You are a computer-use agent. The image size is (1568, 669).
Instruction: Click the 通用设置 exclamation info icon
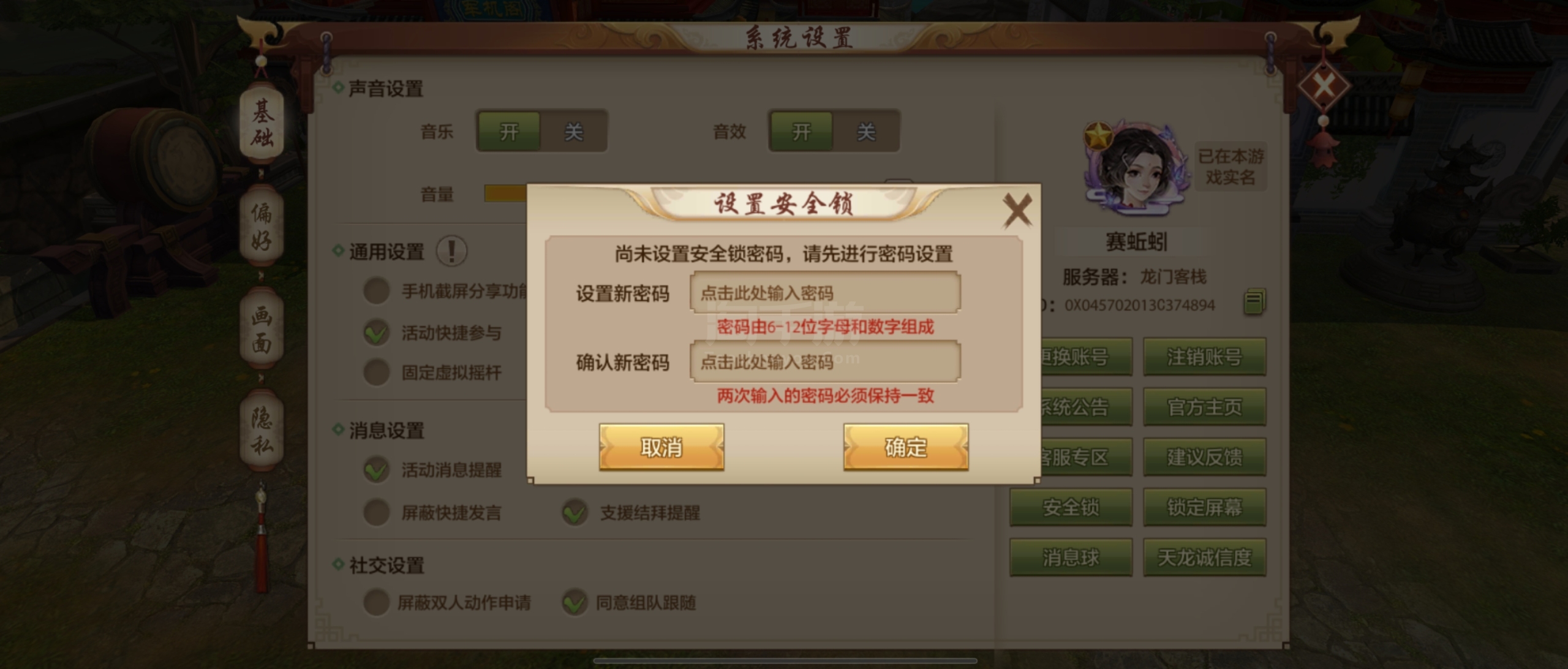(451, 251)
